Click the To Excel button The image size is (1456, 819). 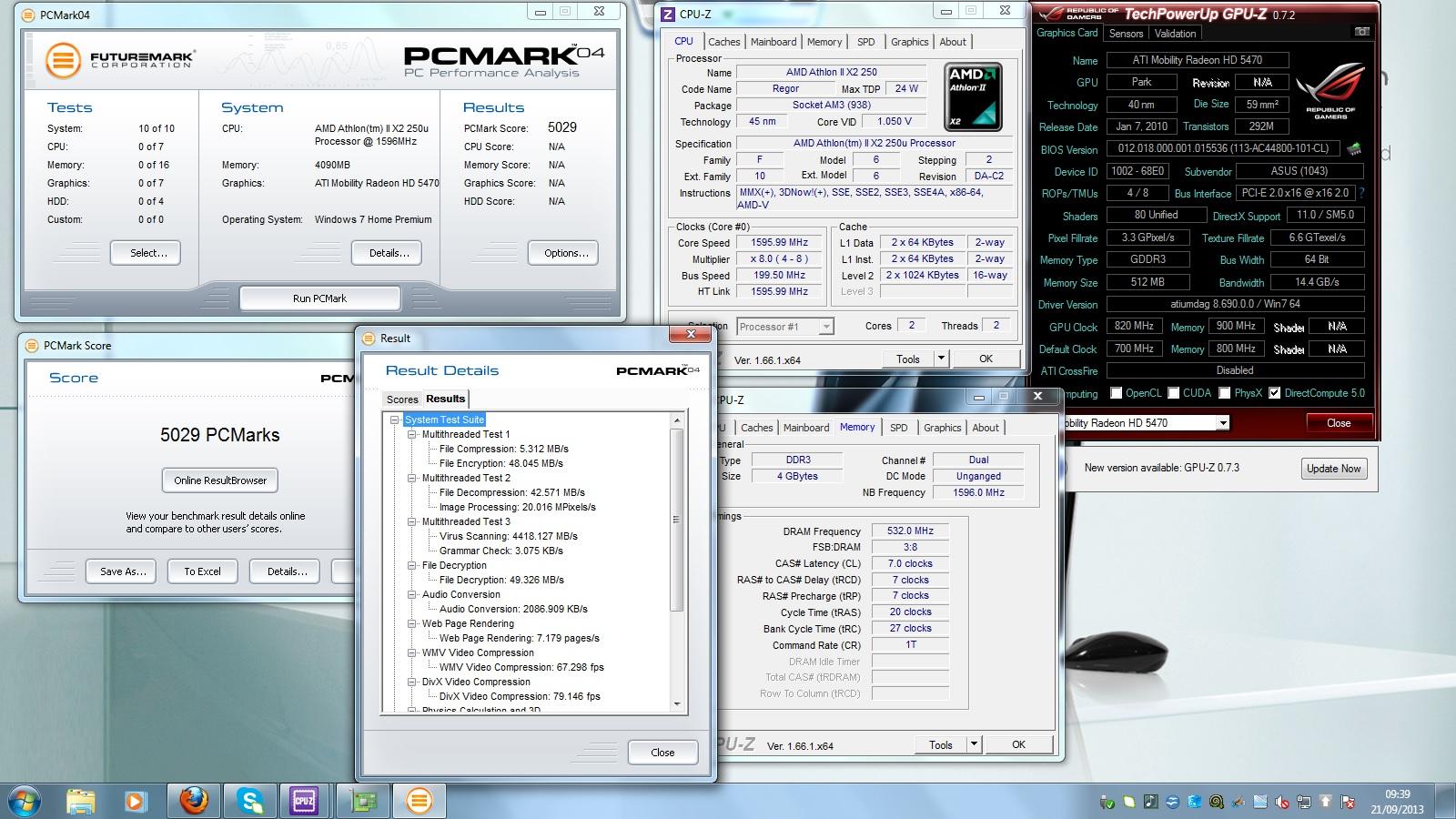click(202, 571)
